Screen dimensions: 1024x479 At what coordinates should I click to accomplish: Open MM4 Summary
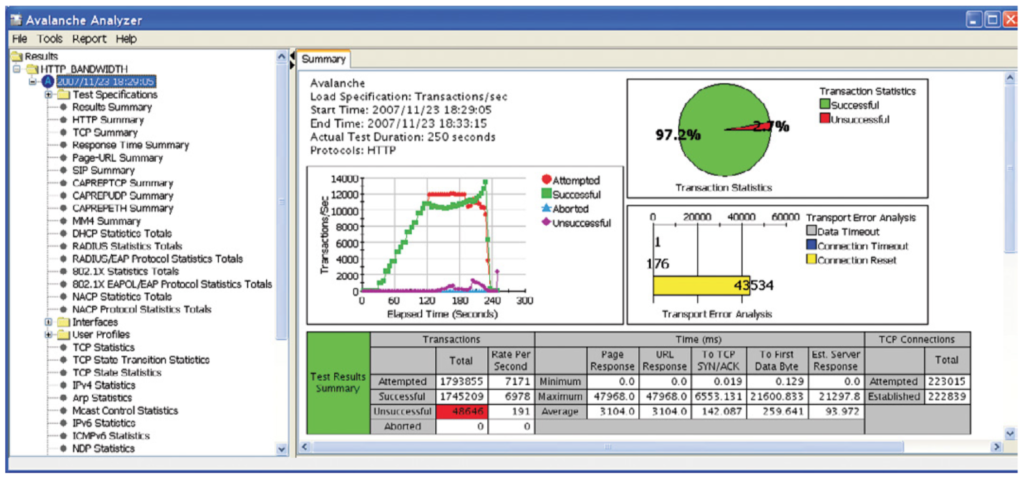(x=106, y=221)
